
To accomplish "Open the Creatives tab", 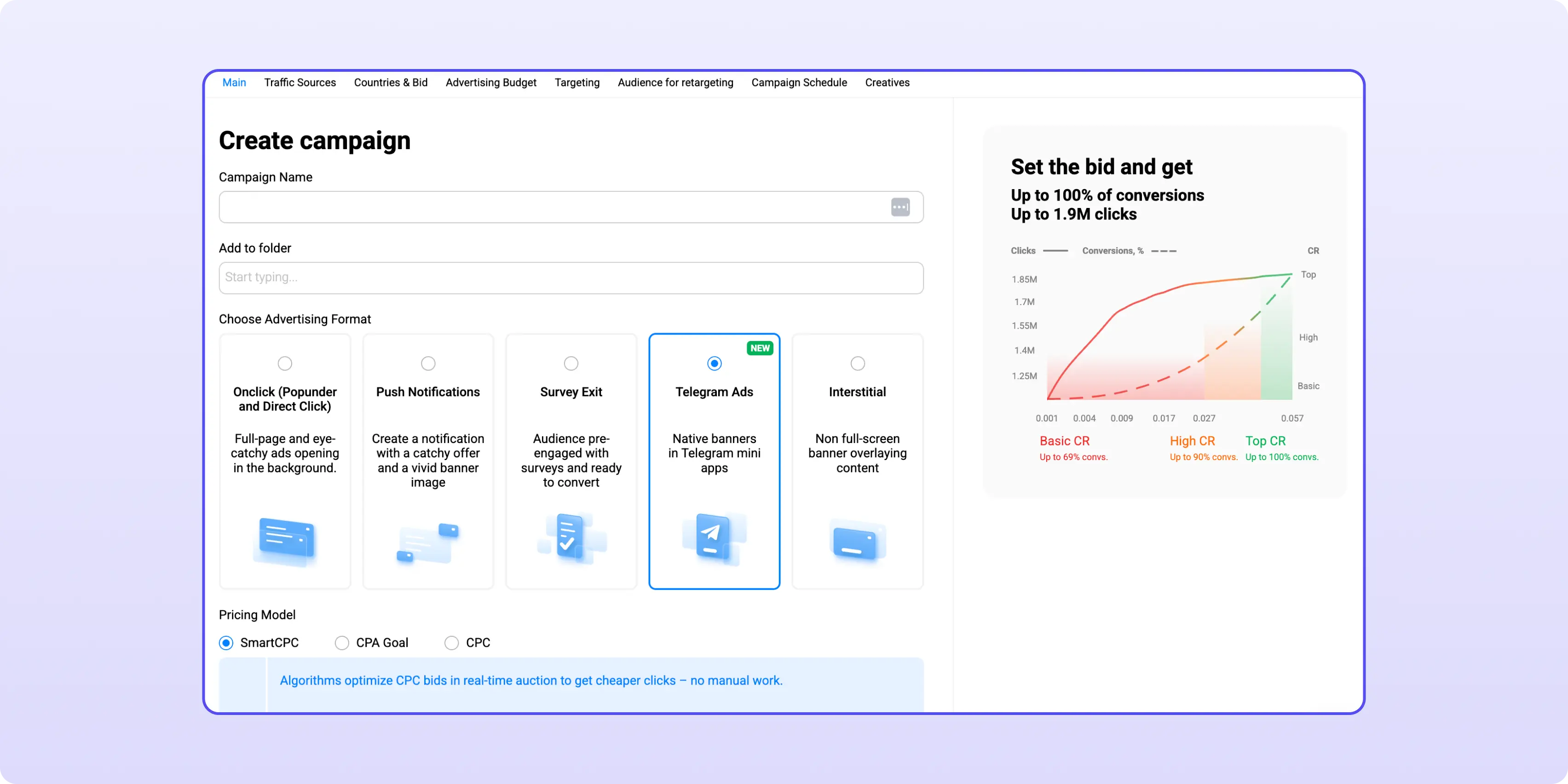I will (887, 82).
